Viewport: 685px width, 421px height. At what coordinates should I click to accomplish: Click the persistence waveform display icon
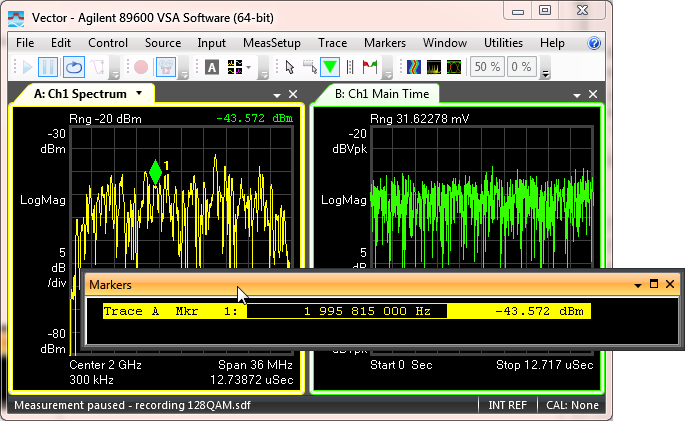pyautogui.click(x=454, y=67)
